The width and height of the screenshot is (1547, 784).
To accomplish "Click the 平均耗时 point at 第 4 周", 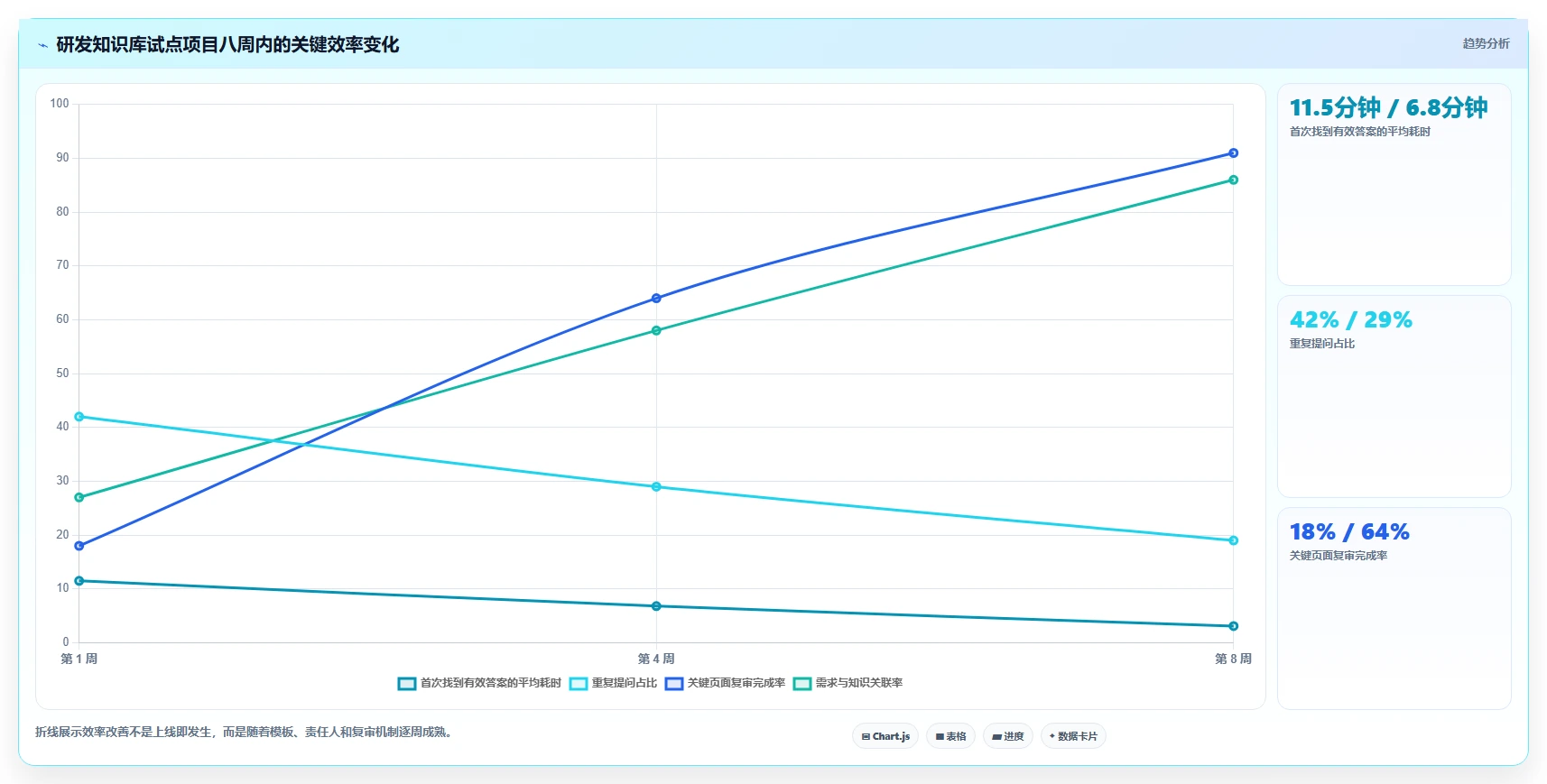I will pyautogui.click(x=656, y=606).
